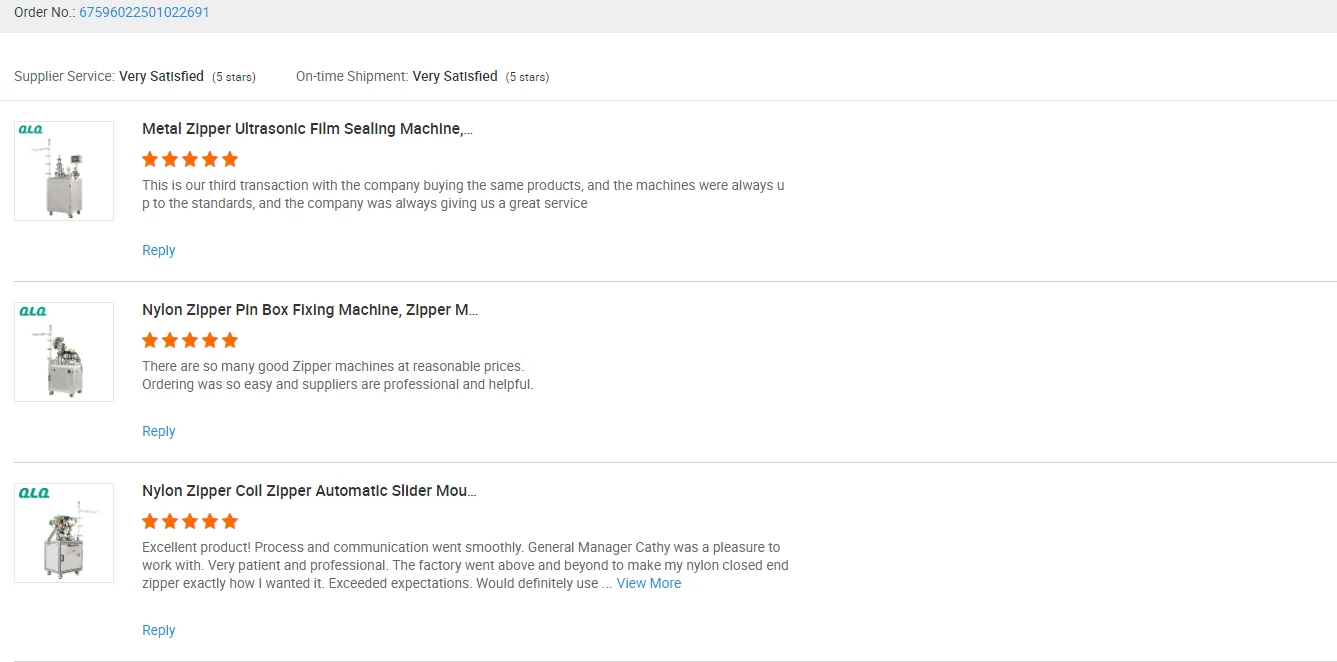Click the ALA logo on the Metal Zipper image
The image size is (1337, 662).
[32, 130]
